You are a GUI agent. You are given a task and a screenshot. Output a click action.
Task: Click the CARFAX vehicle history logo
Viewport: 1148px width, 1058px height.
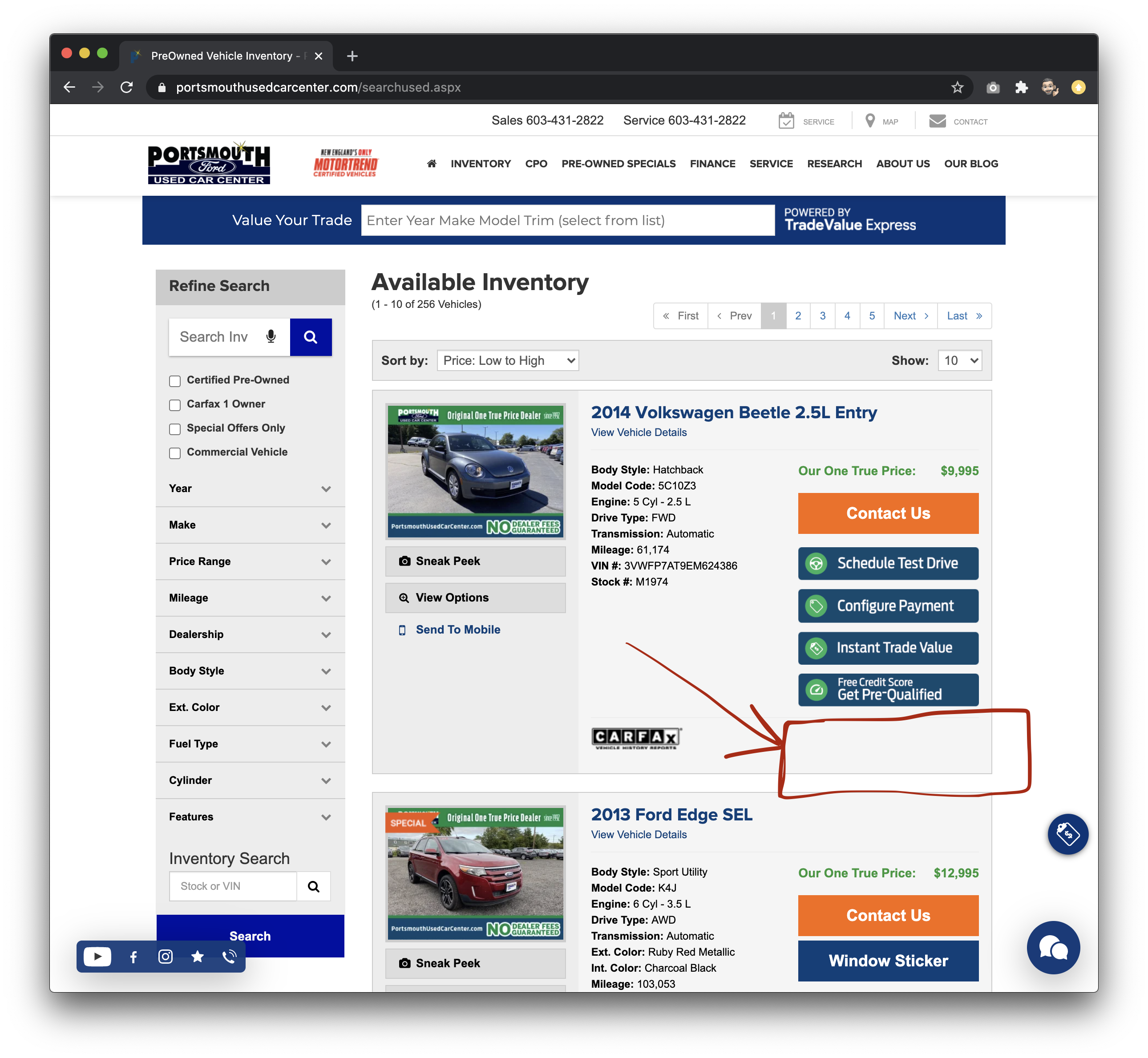(635, 738)
